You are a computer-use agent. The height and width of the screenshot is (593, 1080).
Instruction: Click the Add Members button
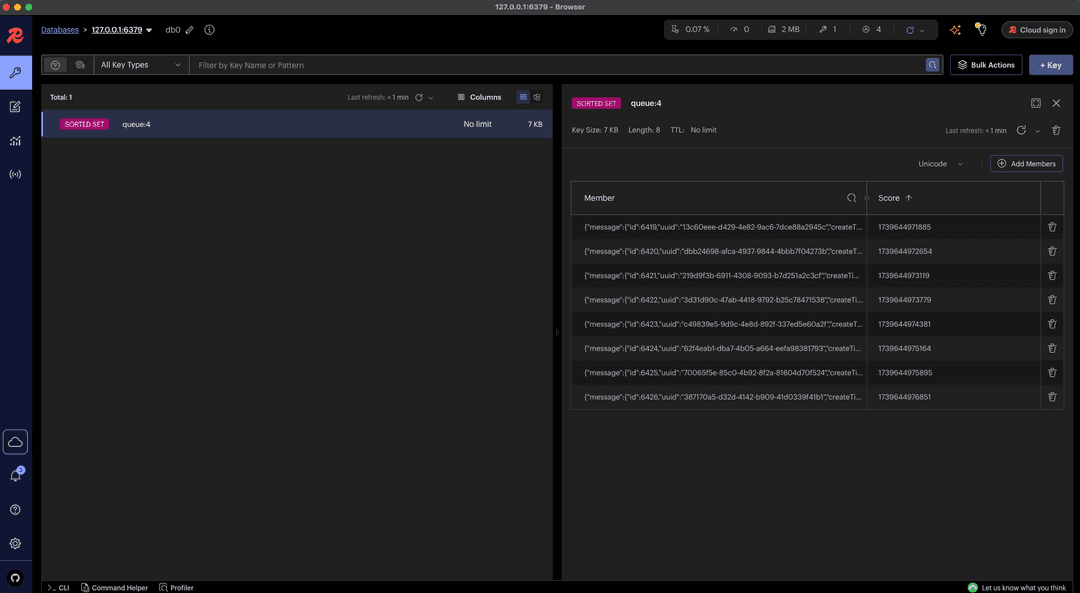coord(1026,164)
